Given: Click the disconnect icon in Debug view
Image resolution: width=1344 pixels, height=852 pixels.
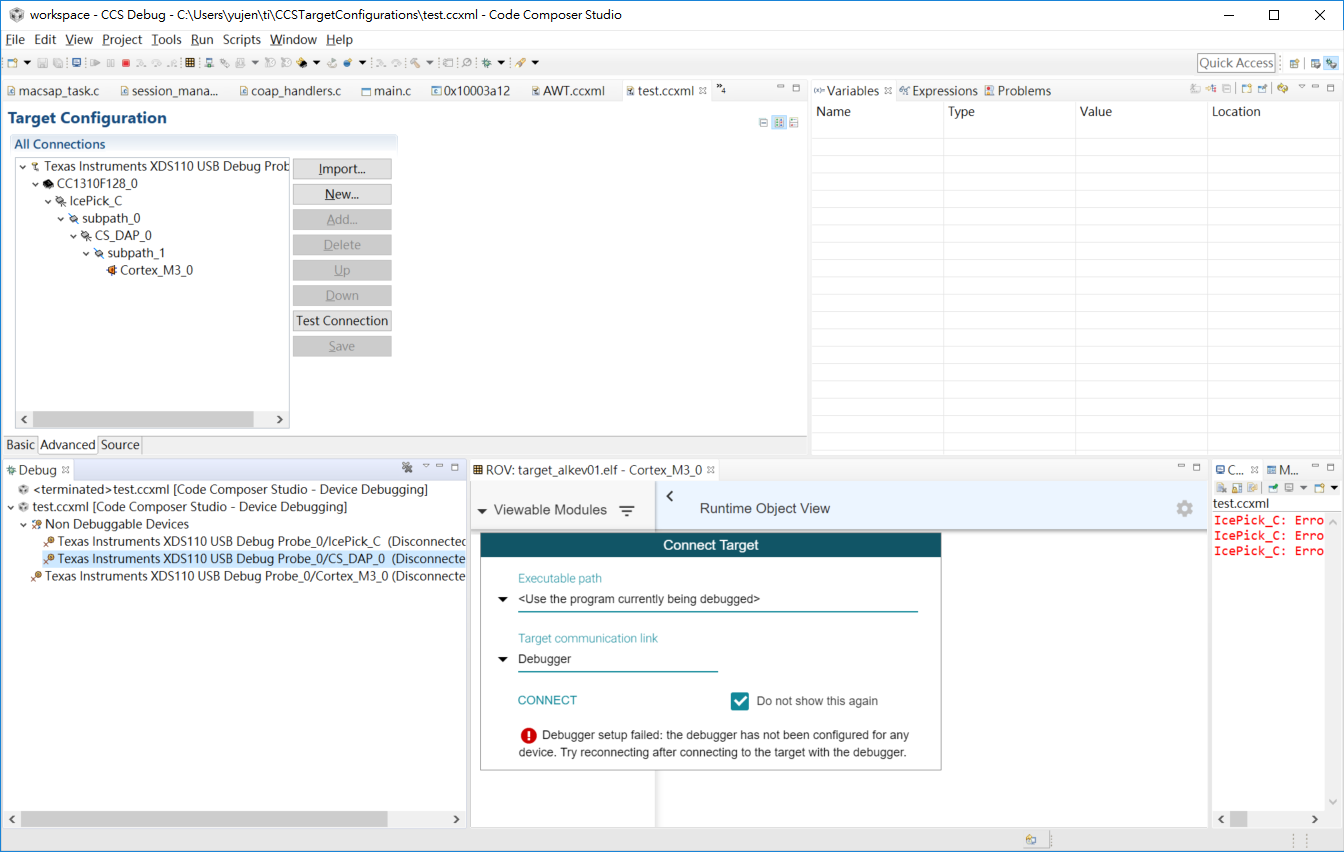Looking at the screenshot, I should (x=407, y=467).
